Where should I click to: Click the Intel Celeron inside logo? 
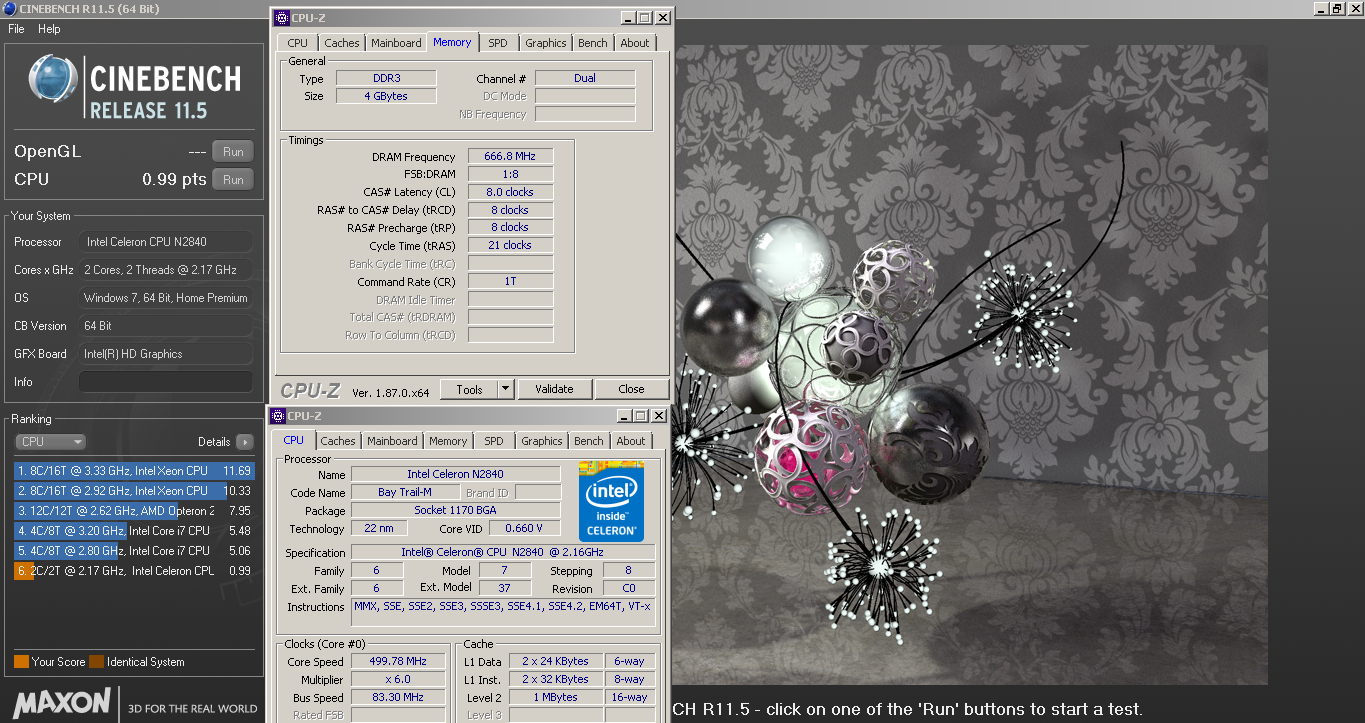click(x=612, y=502)
